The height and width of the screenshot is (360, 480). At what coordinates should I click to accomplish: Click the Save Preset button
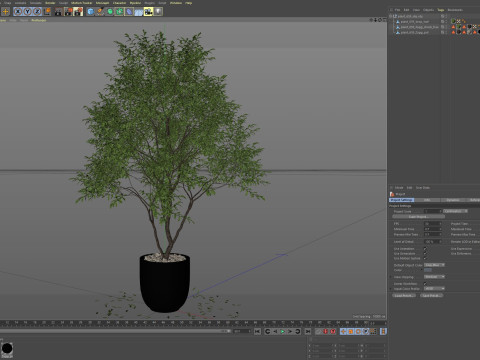pyautogui.click(x=431, y=296)
